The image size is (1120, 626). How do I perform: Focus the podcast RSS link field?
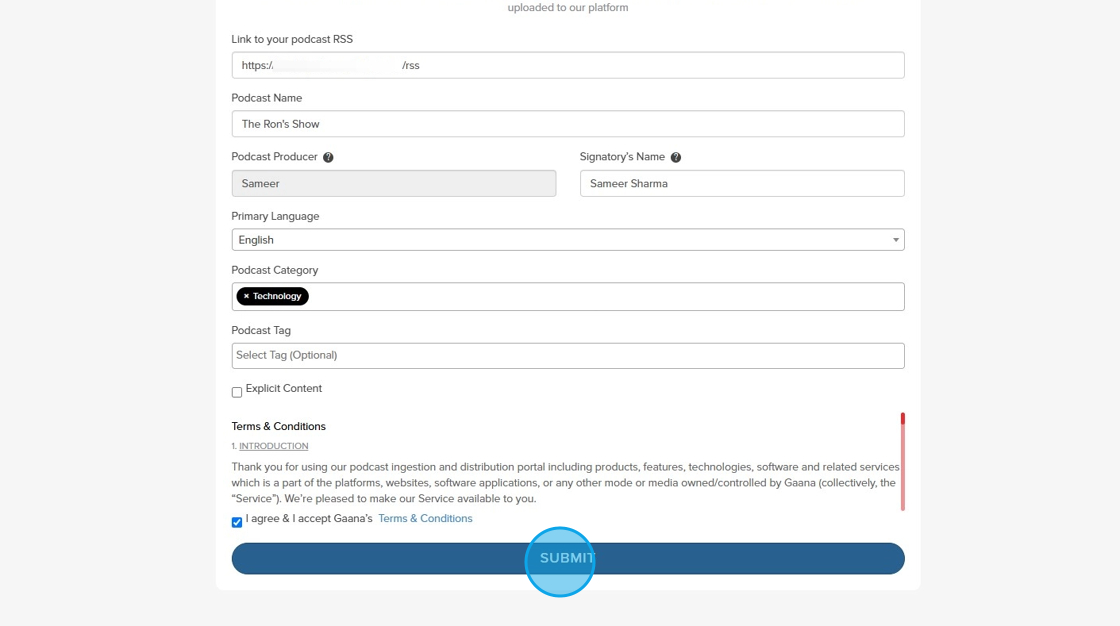coord(568,65)
